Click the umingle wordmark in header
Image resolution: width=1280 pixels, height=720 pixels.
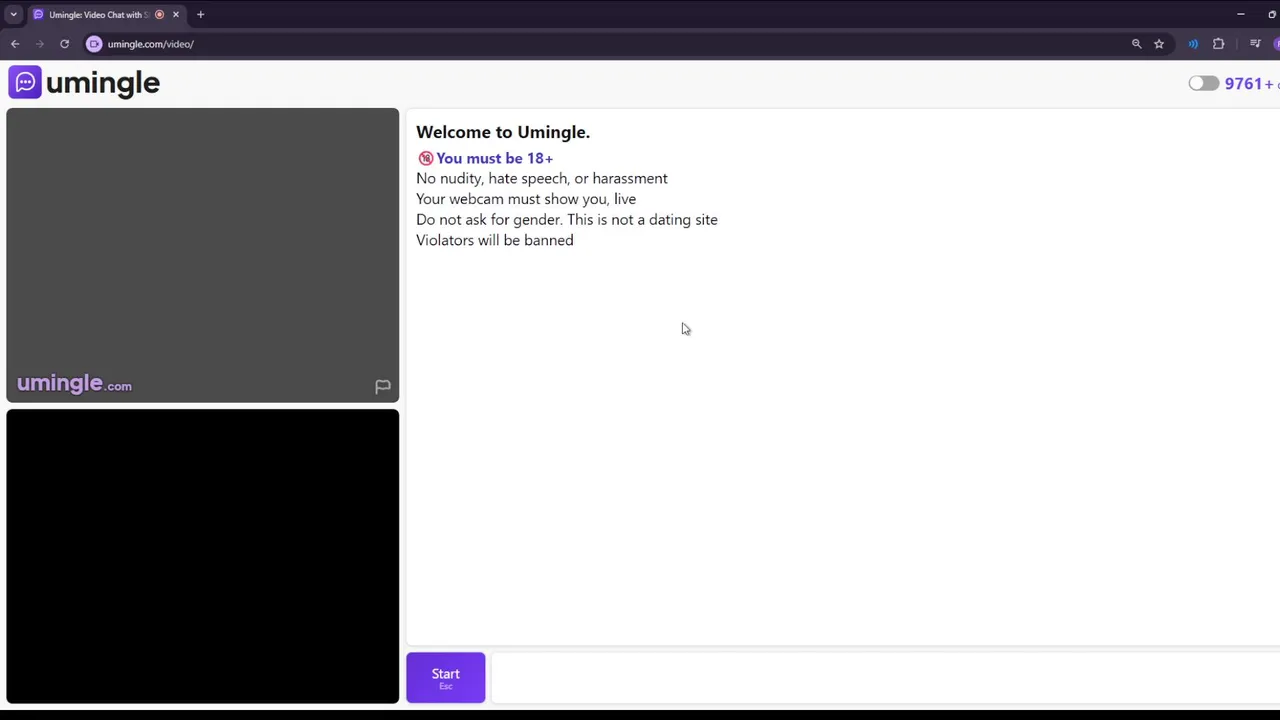103,83
